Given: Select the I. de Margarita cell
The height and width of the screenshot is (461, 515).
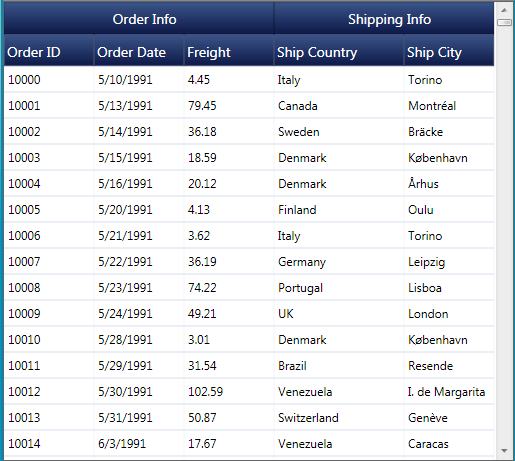Looking at the screenshot, I should (449, 391).
